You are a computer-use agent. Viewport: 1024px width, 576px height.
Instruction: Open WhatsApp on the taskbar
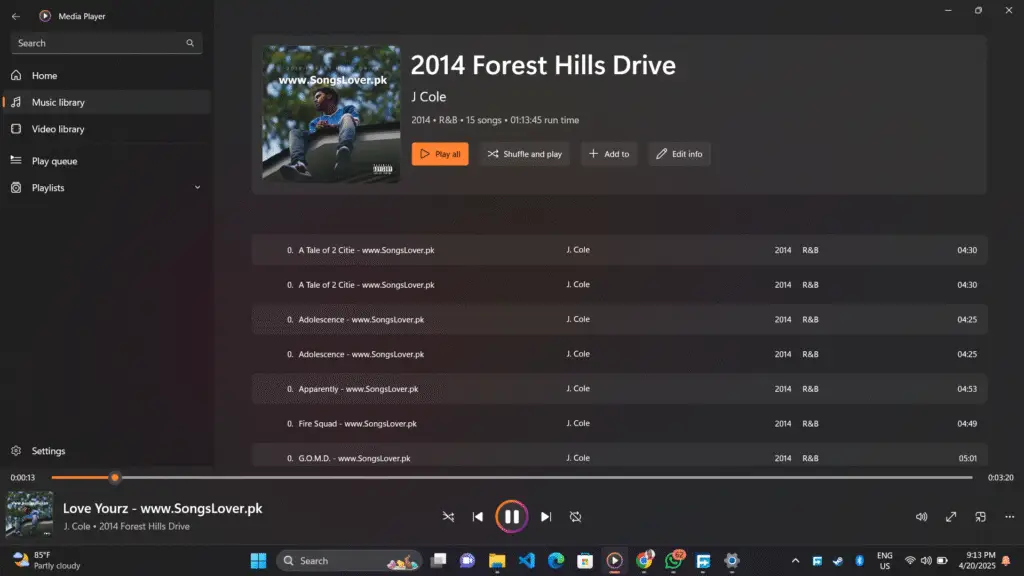[x=673, y=560]
